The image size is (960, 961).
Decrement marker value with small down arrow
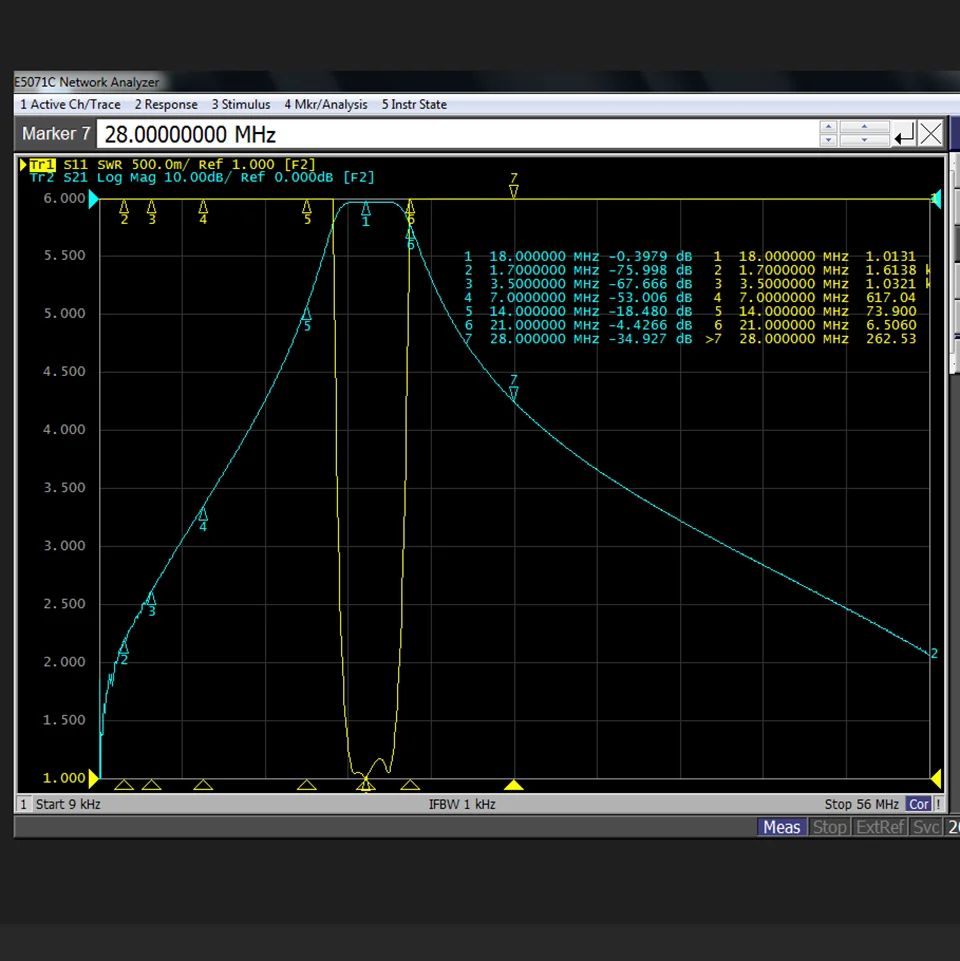coord(828,140)
